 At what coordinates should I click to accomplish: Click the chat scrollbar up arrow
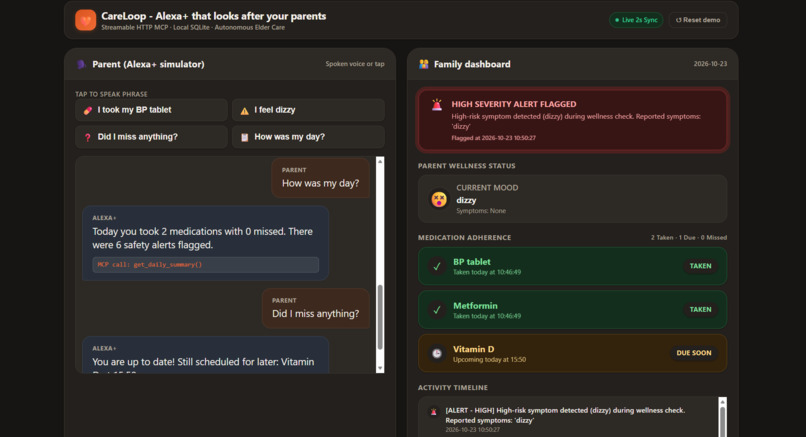(x=380, y=161)
